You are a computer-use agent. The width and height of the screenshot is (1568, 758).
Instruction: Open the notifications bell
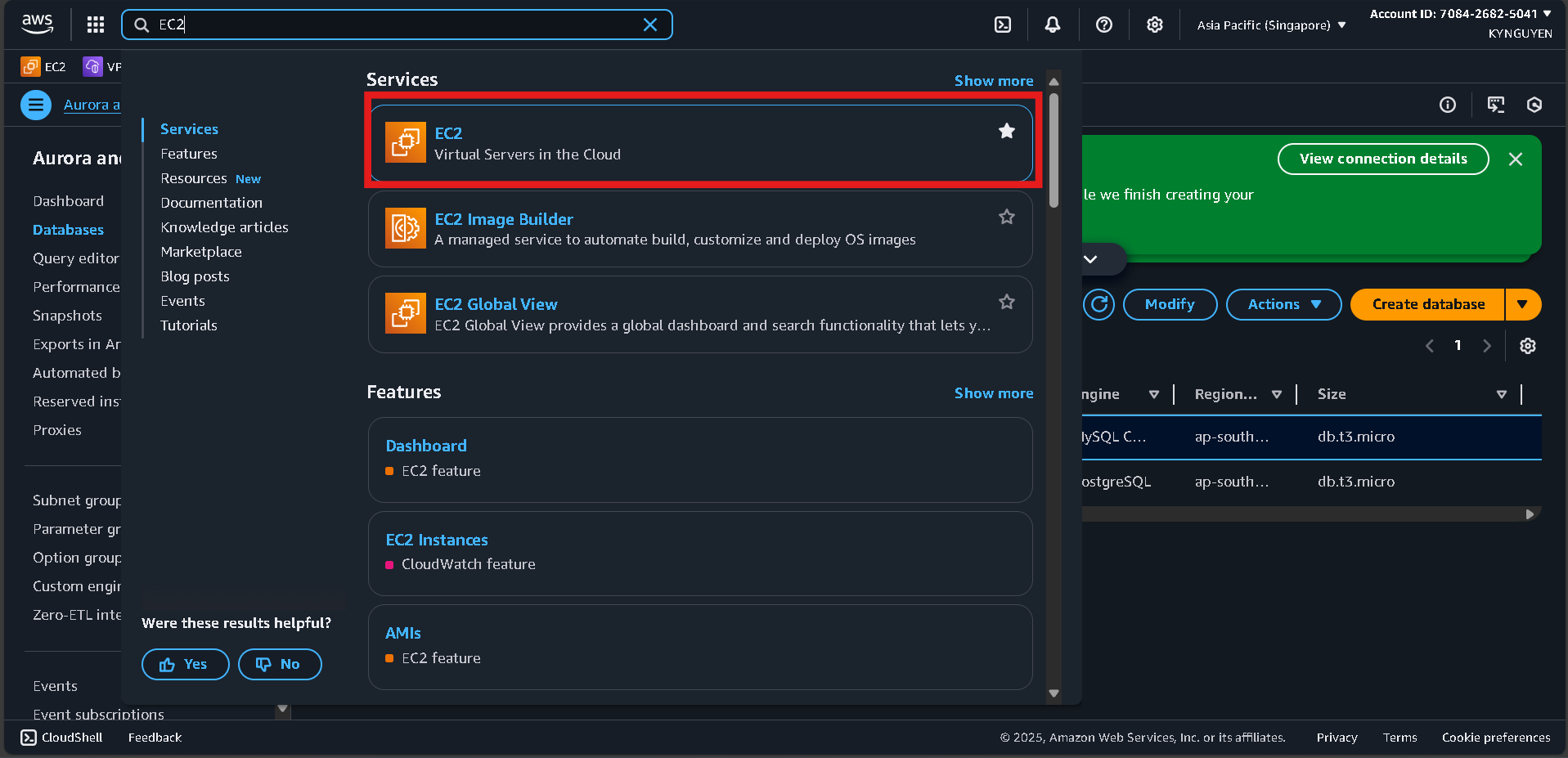tap(1053, 25)
